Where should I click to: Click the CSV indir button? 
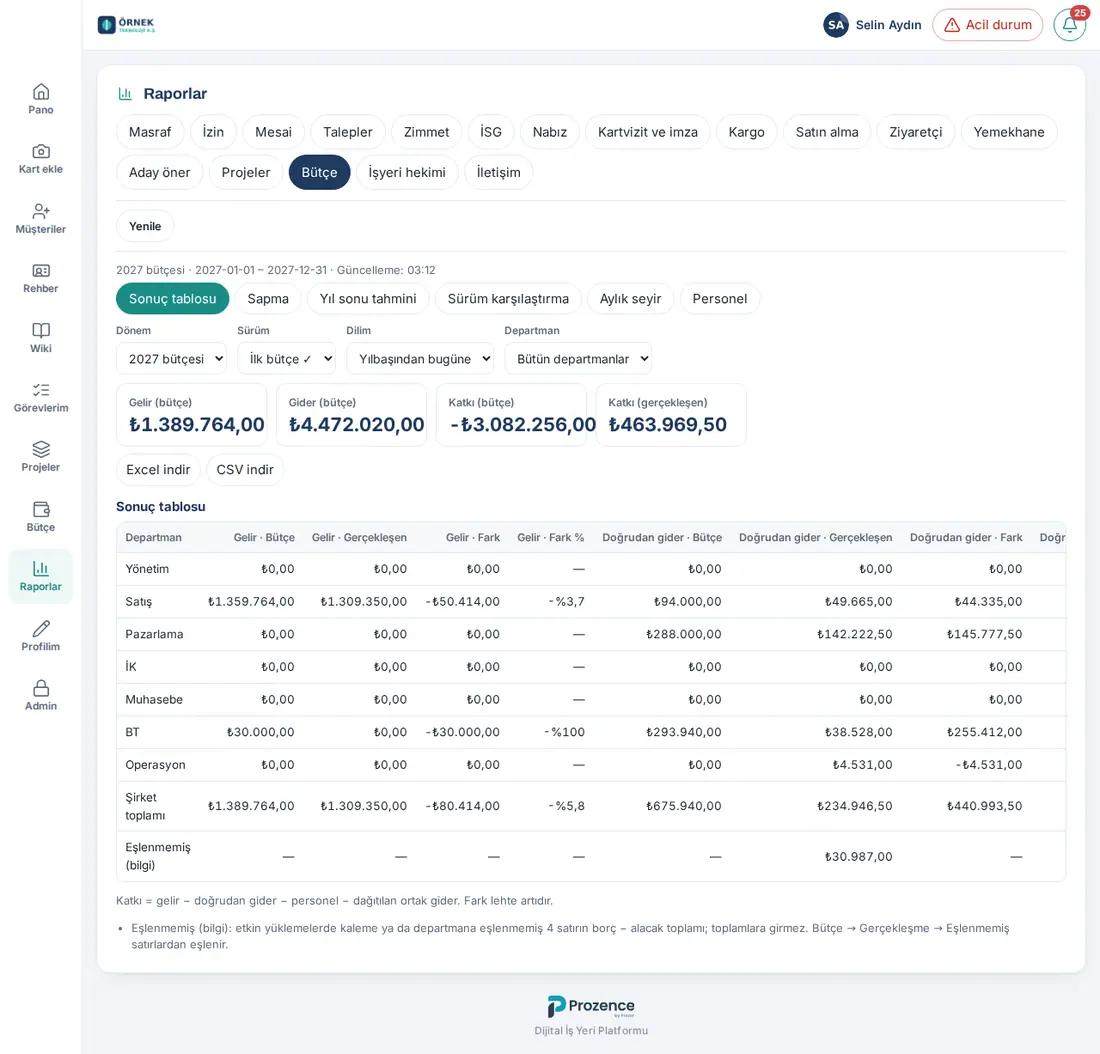click(245, 469)
